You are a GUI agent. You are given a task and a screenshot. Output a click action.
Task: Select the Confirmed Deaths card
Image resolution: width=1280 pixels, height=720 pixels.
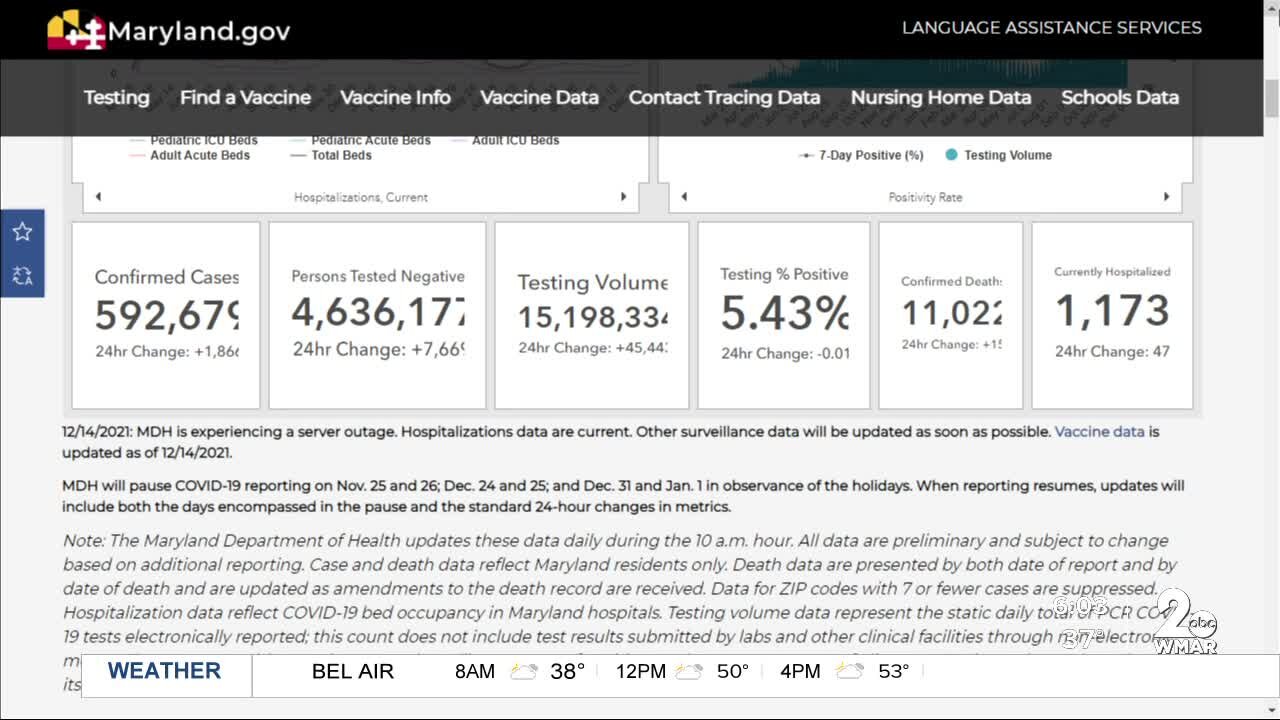pos(951,315)
